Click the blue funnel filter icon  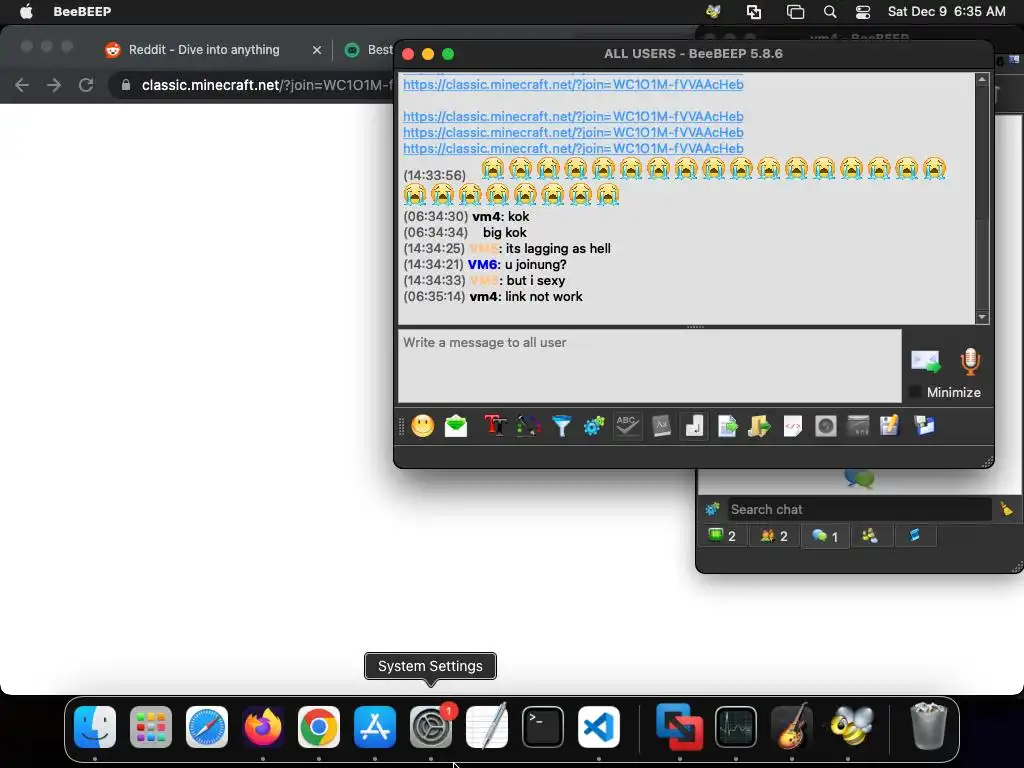(561, 426)
